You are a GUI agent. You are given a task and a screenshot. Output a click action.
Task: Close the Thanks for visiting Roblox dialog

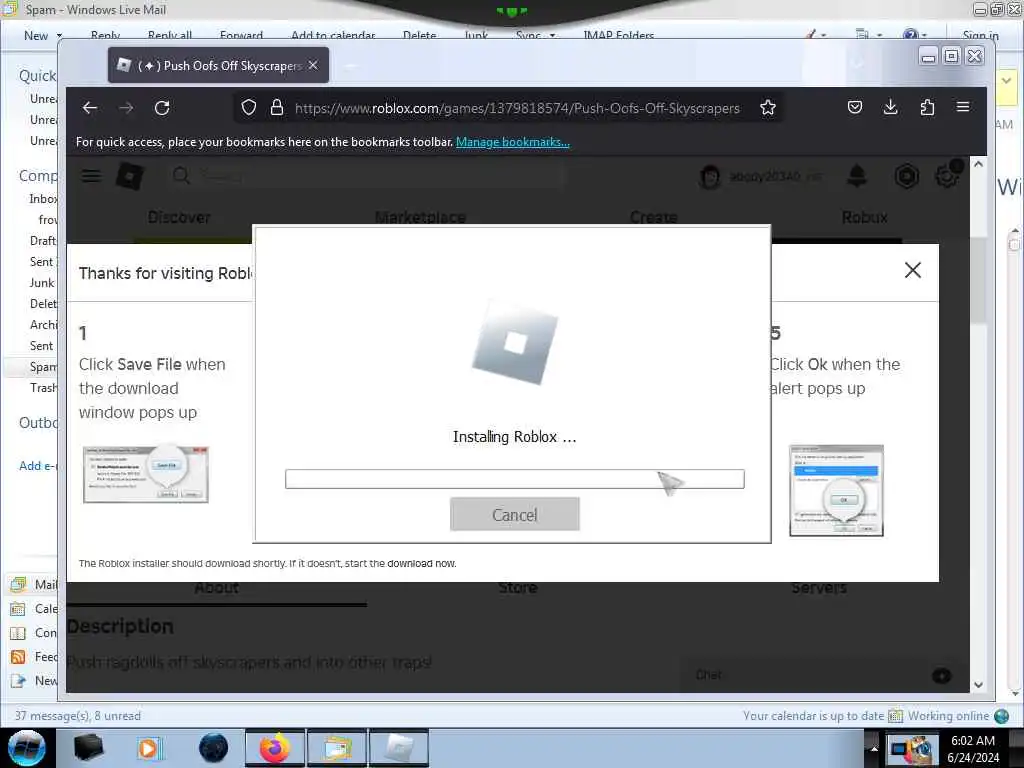pyautogui.click(x=913, y=270)
